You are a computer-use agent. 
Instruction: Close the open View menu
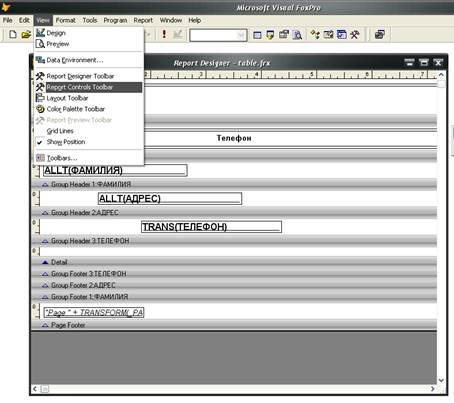[x=43, y=20]
